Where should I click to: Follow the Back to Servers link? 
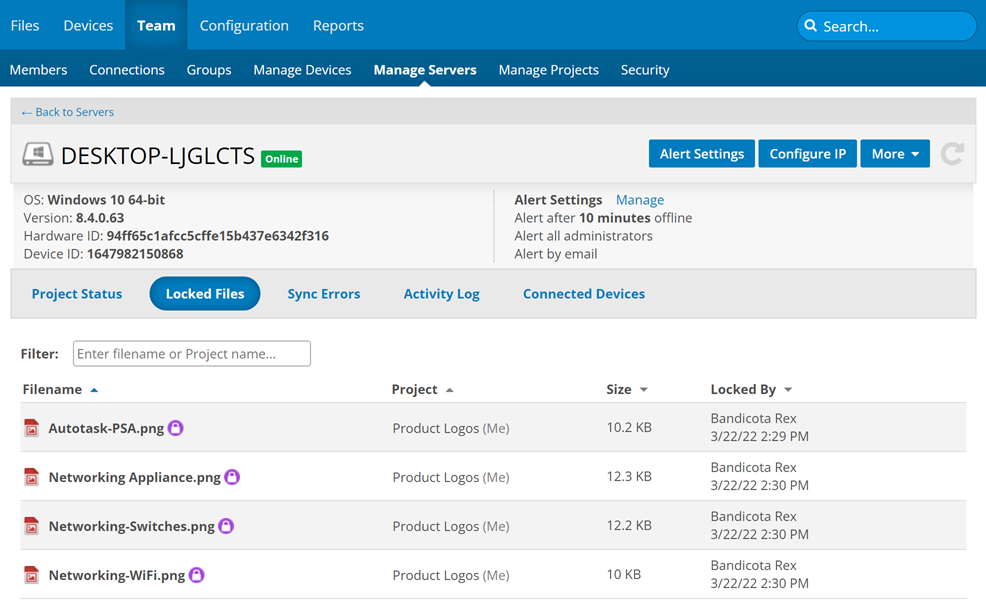pyautogui.click(x=68, y=112)
